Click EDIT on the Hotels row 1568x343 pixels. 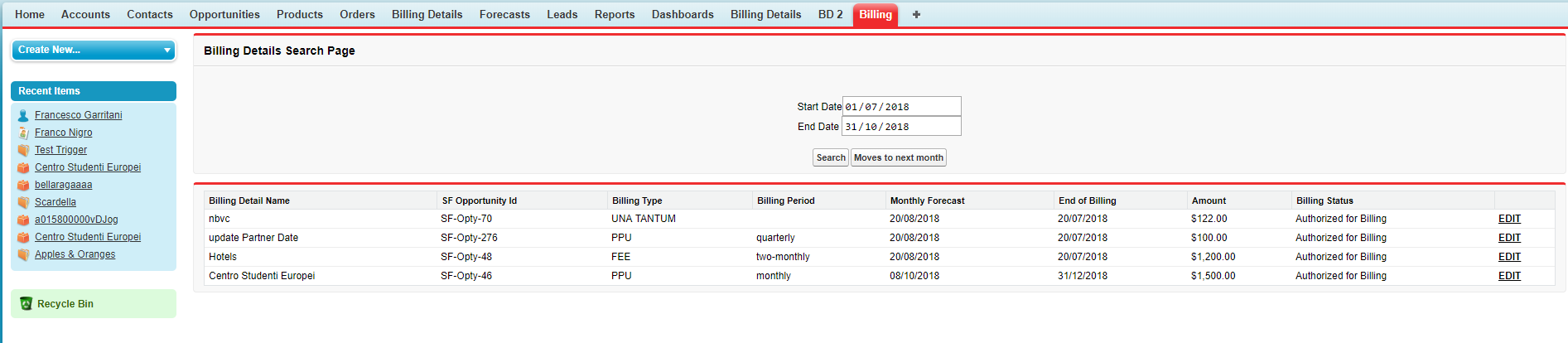(1509, 257)
